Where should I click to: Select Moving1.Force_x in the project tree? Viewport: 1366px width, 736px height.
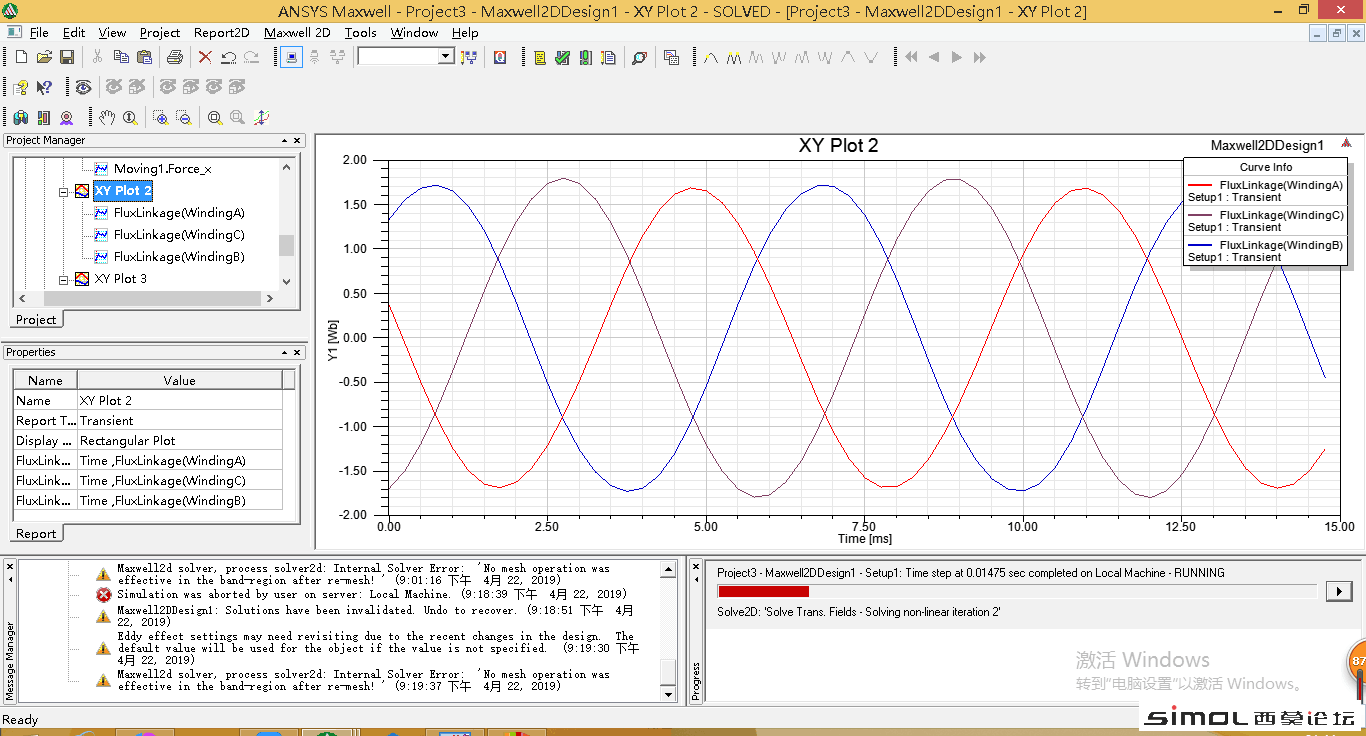162,169
